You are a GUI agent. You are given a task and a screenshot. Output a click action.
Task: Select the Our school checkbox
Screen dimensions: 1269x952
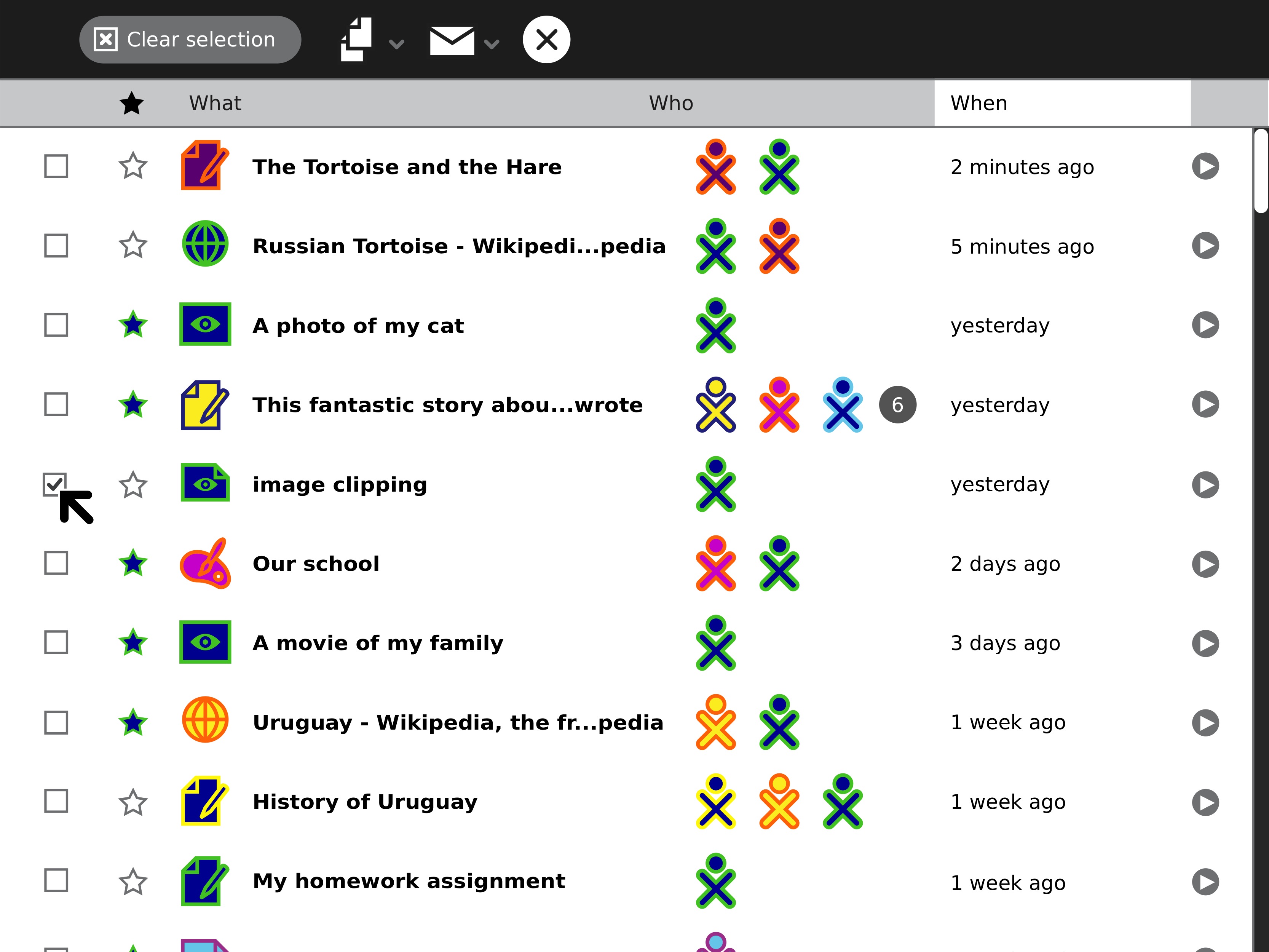tap(56, 564)
